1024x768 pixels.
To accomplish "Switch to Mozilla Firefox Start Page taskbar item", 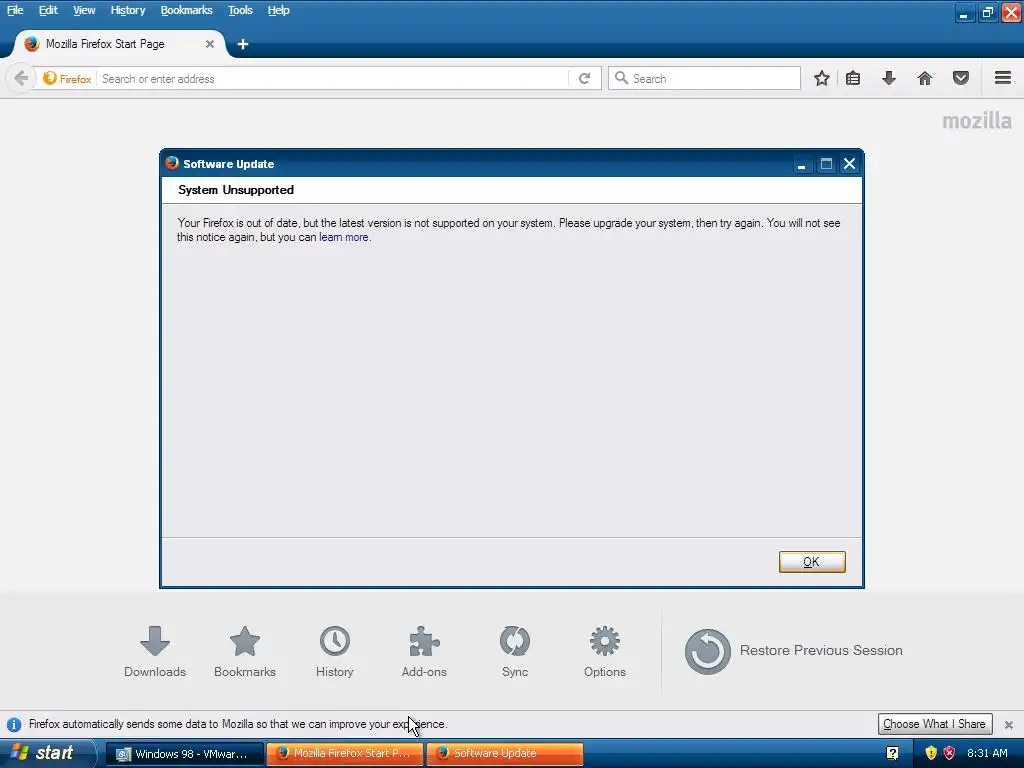I will coord(345,754).
